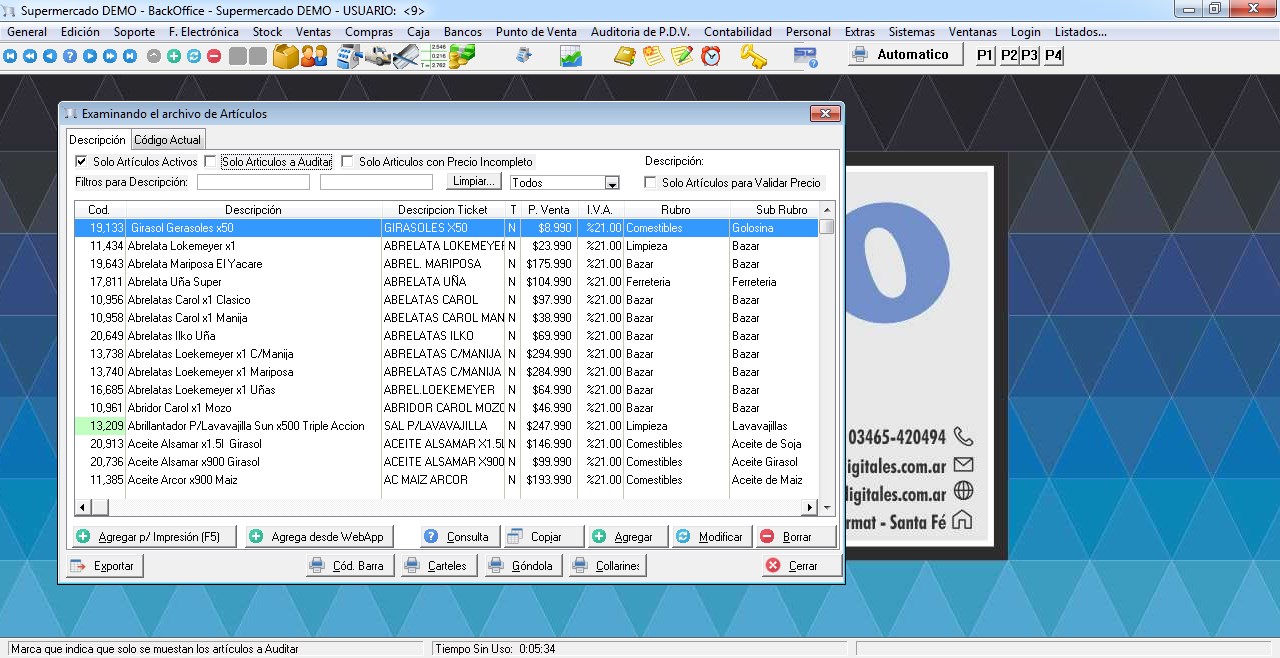1280x658 pixels.
Task: Expand the Todos filter dropdown
Action: 612,183
